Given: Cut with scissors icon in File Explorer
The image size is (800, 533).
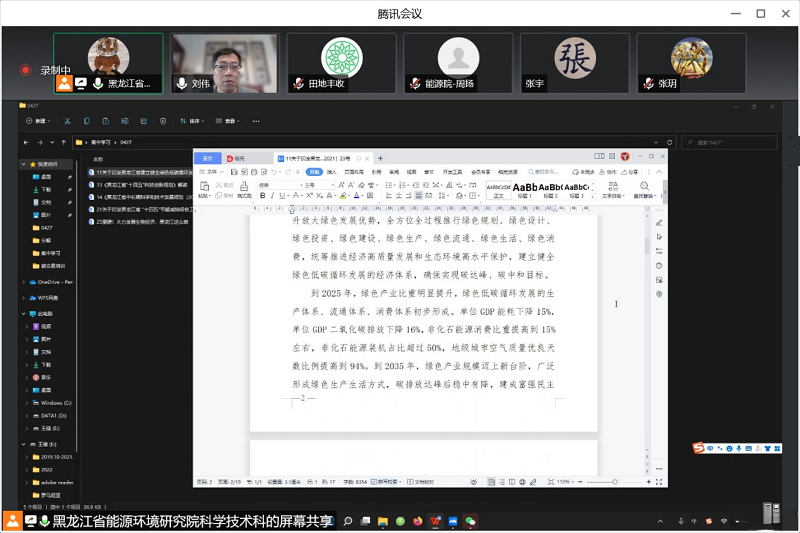Looking at the screenshot, I should click(67, 121).
